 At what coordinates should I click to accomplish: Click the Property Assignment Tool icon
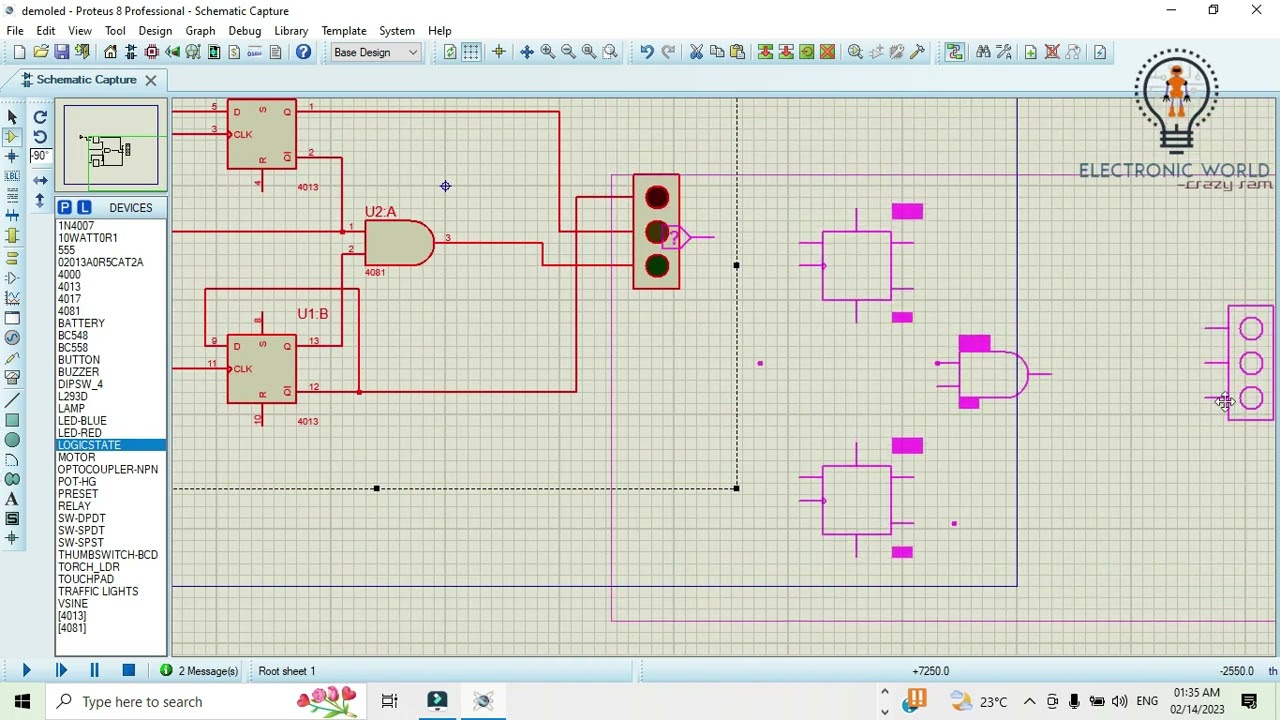click(x=1004, y=52)
